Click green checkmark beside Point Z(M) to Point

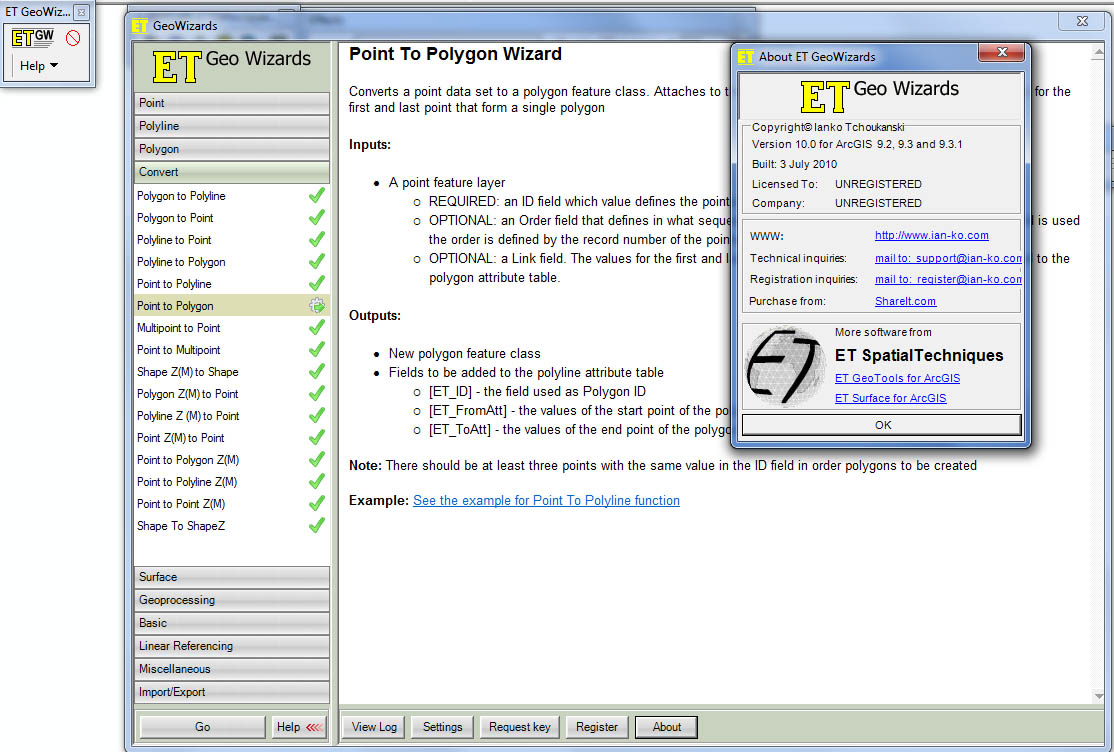point(317,438)
